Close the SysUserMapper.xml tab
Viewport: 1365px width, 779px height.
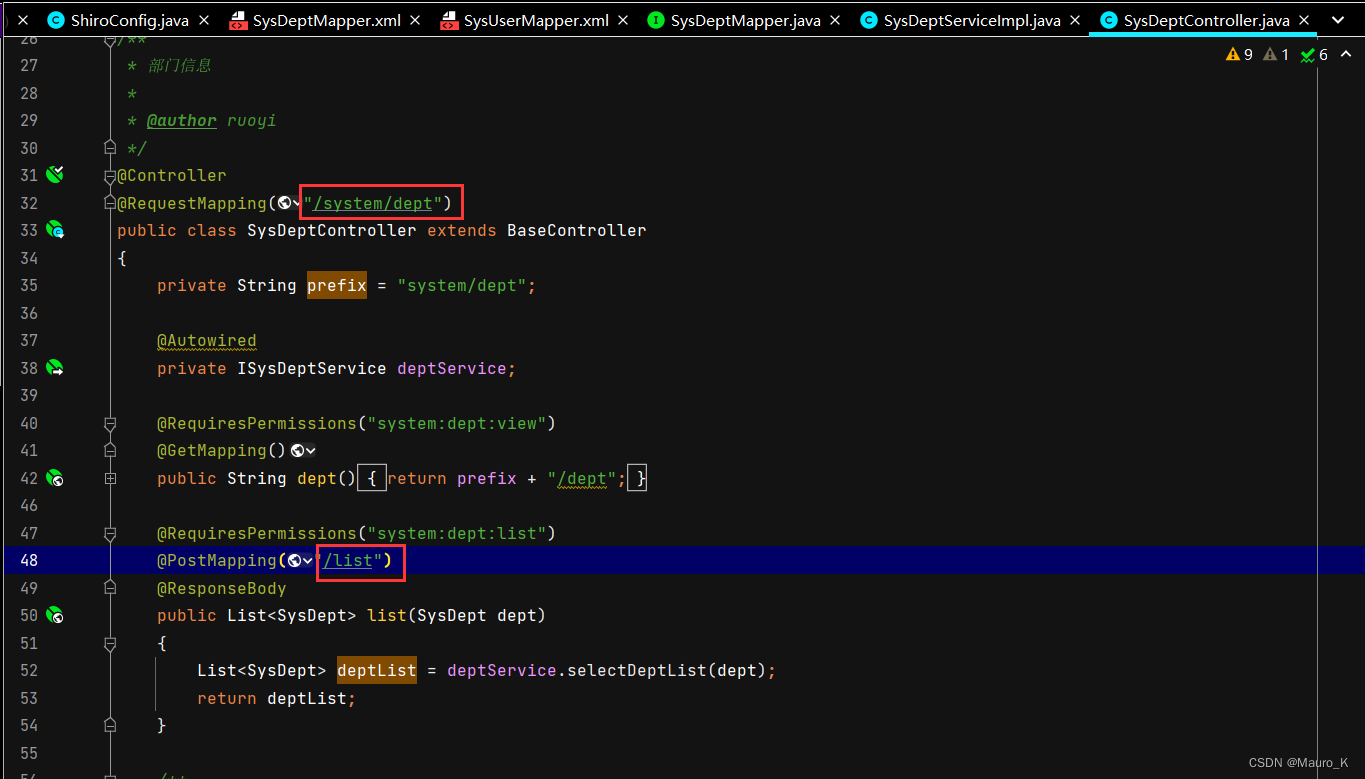coord(624,20)
